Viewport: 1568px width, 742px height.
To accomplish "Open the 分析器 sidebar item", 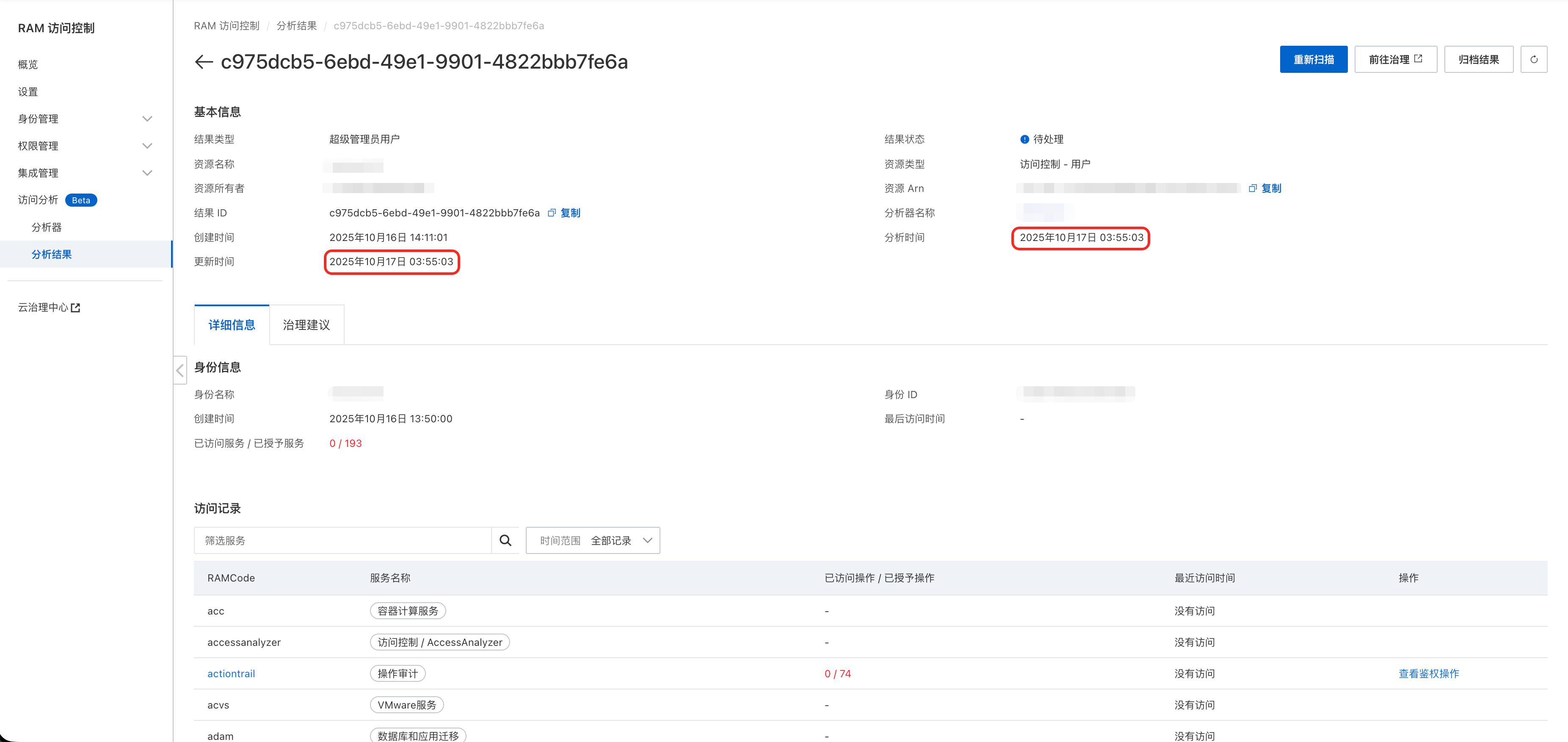I will pyautogui.click(x=47, y=227).
